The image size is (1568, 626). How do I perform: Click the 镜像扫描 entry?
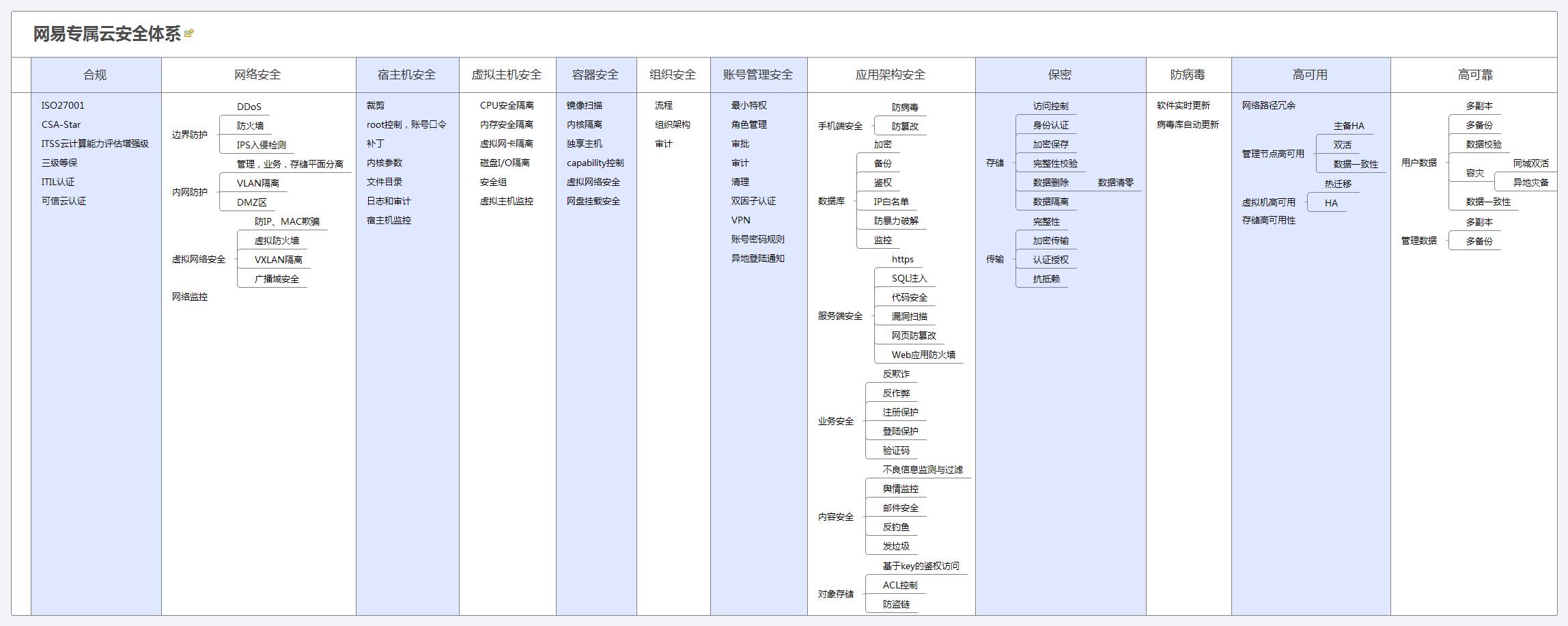pyautogui.click(x=585, y=105)
